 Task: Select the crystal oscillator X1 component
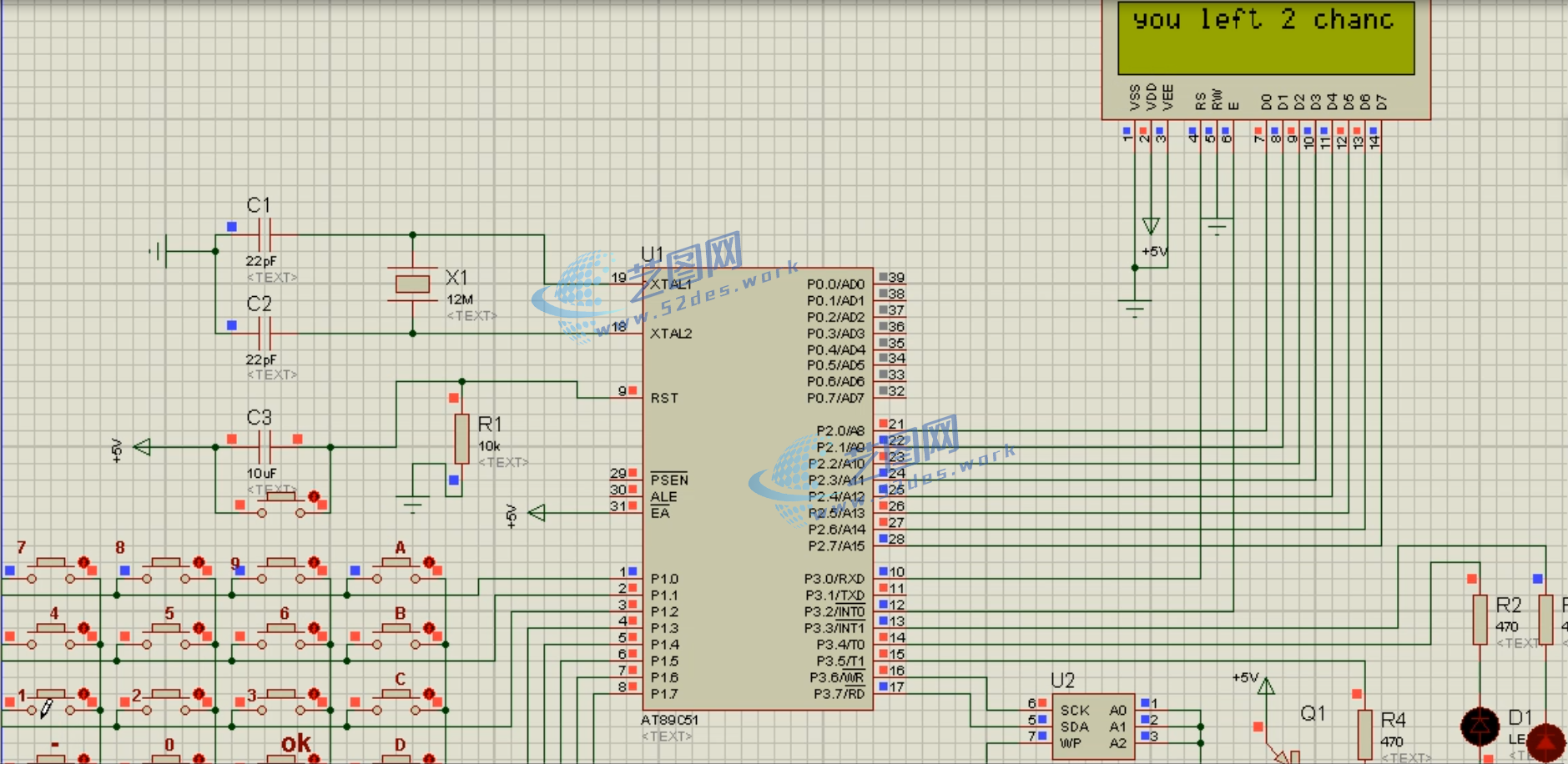pyautogui.click(x=412, y=284)
